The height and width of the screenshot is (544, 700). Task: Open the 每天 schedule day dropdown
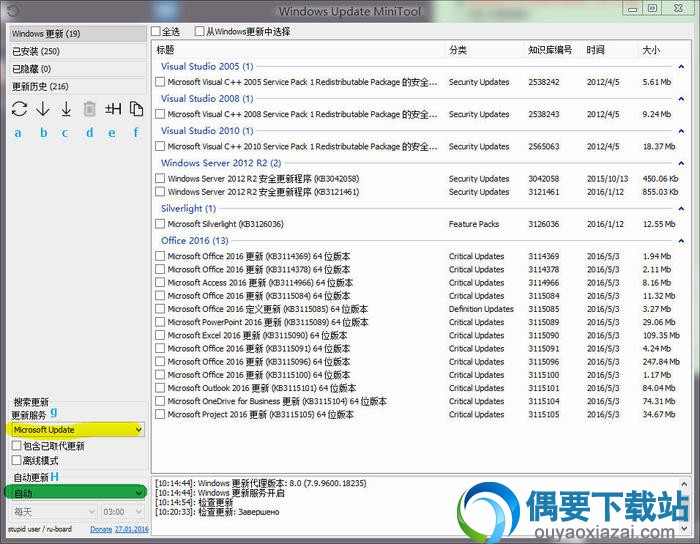(x=54, y=512)
